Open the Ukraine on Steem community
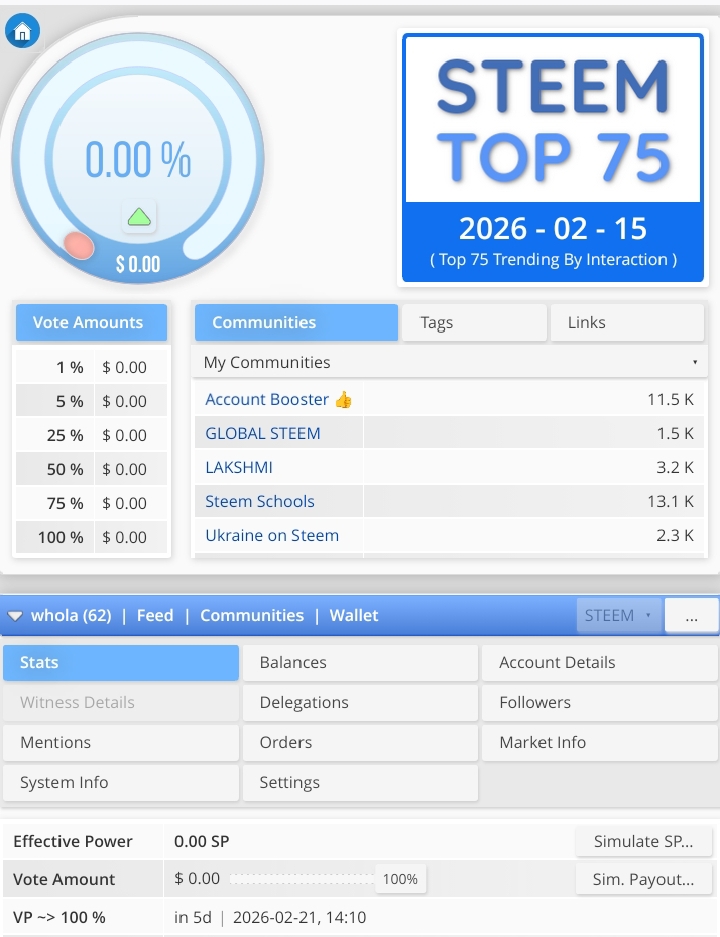Viewport: 720px width, 937px height. (x=272, y=535)
